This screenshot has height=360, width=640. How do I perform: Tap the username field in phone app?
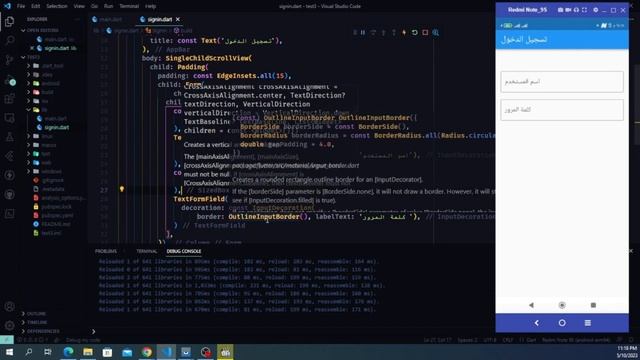tap(562, 82)
